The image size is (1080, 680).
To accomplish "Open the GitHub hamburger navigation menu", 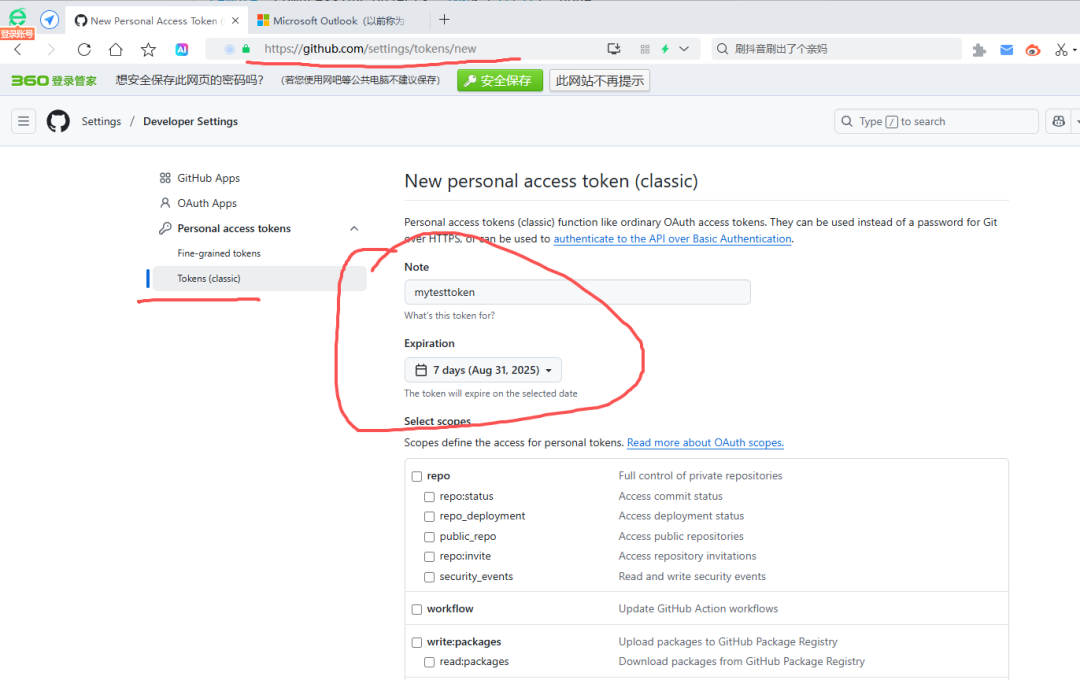I will [x=24, y=121].
